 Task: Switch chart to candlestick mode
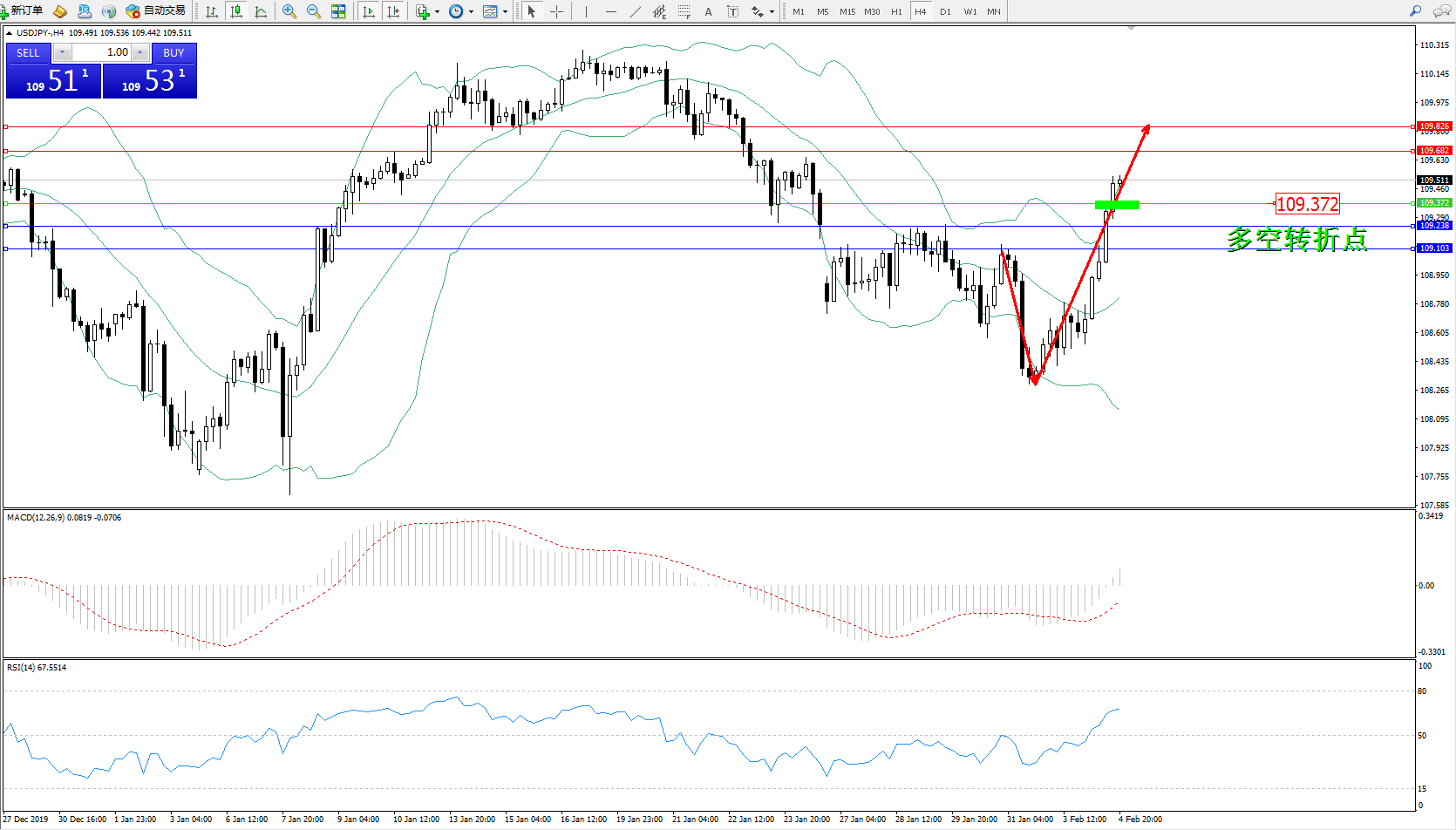tap(236, 11)
